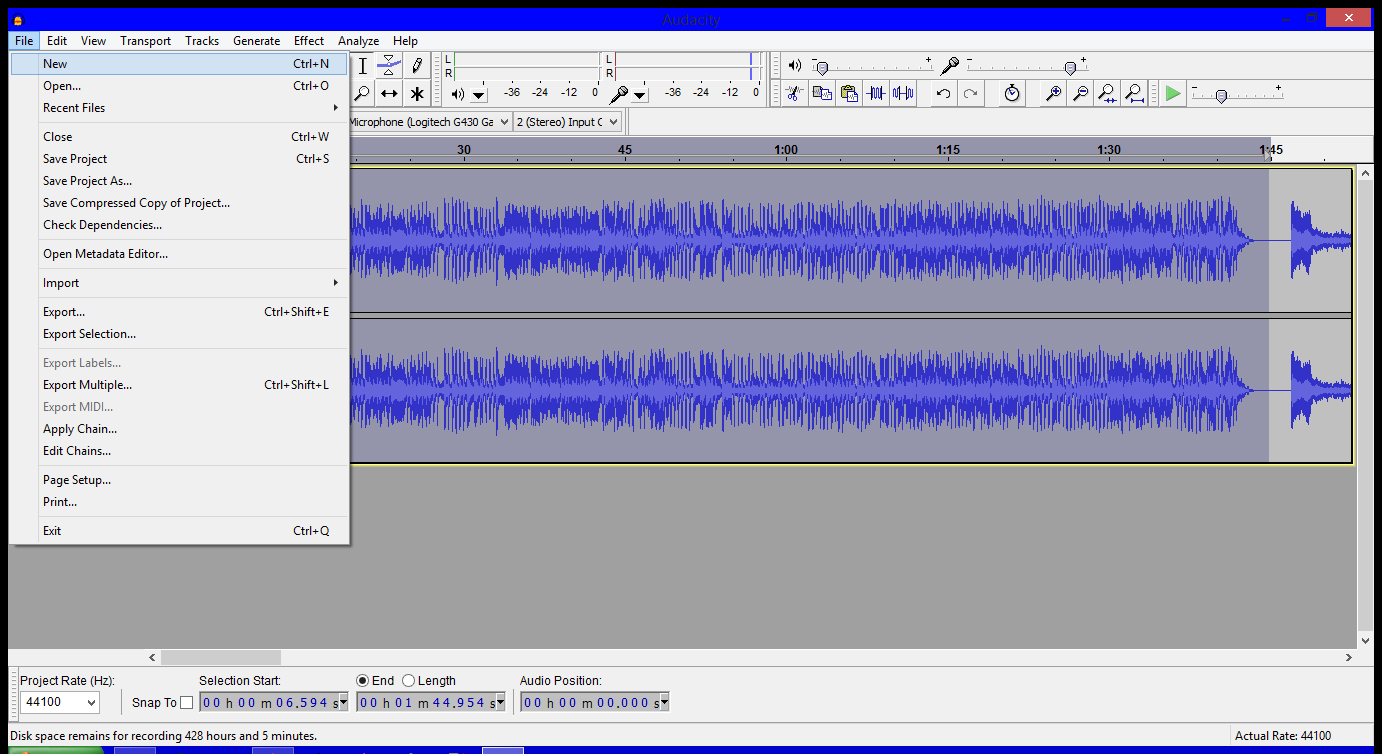Choose Open Metadata Editor... menu entry
Screen dimensions: 1382x754
pos(179,254)
